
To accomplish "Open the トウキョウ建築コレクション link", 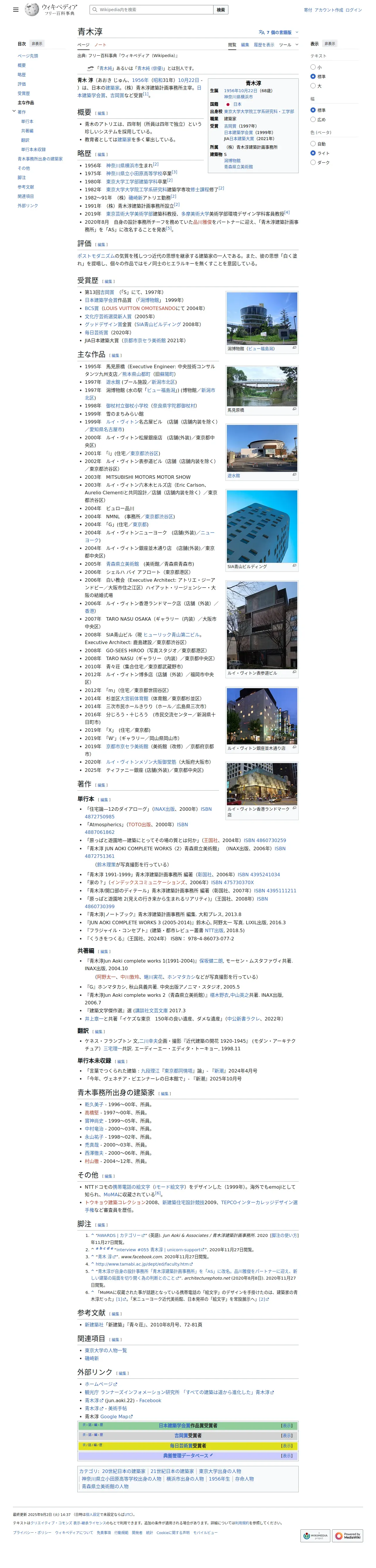I will 114,1202.
